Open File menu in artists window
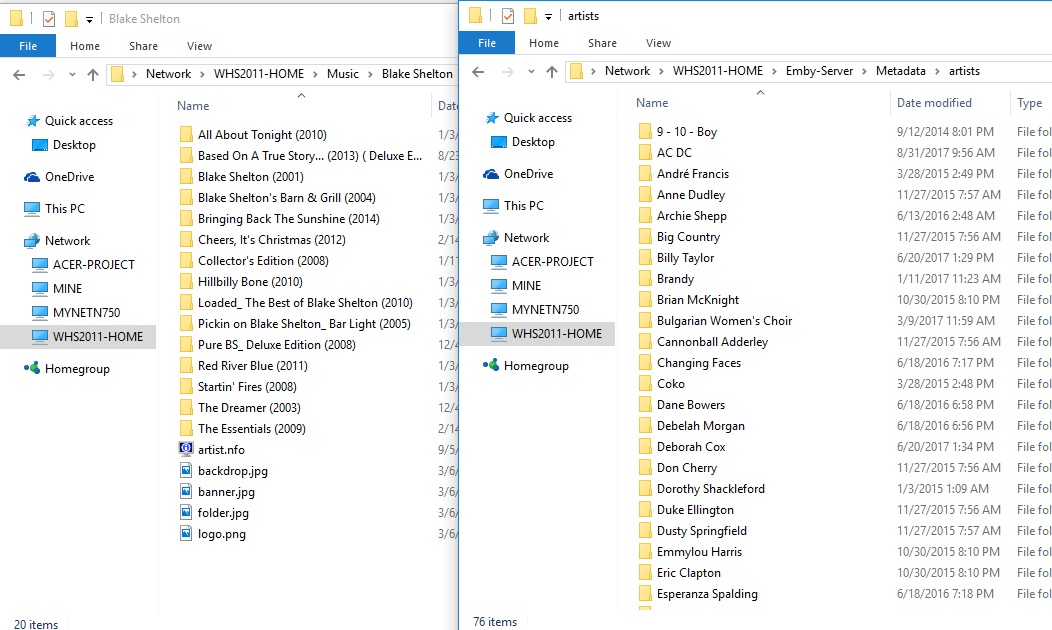 coord(487,43)
